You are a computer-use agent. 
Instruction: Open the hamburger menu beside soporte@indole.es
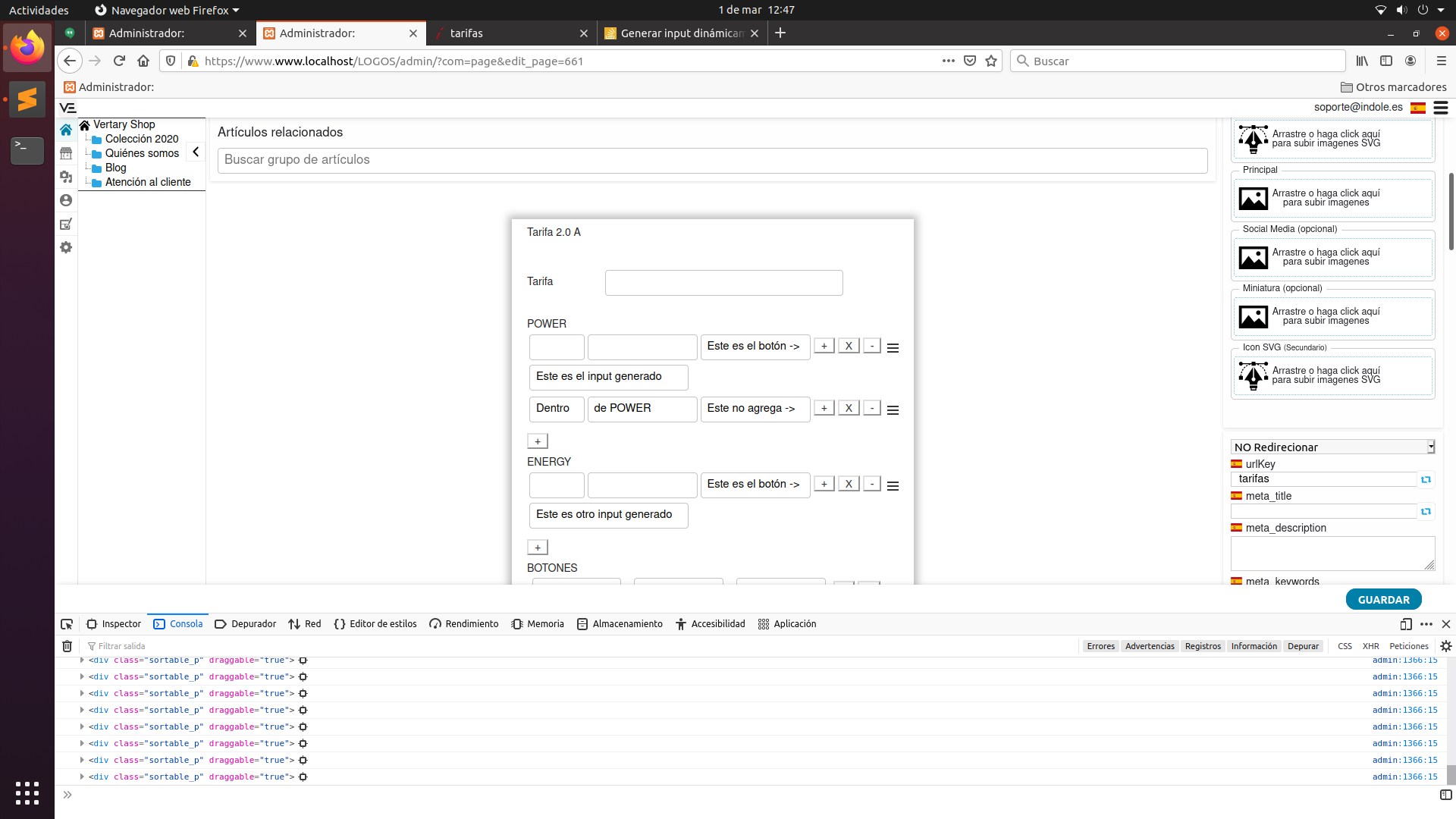click(x=1441, y=108)
